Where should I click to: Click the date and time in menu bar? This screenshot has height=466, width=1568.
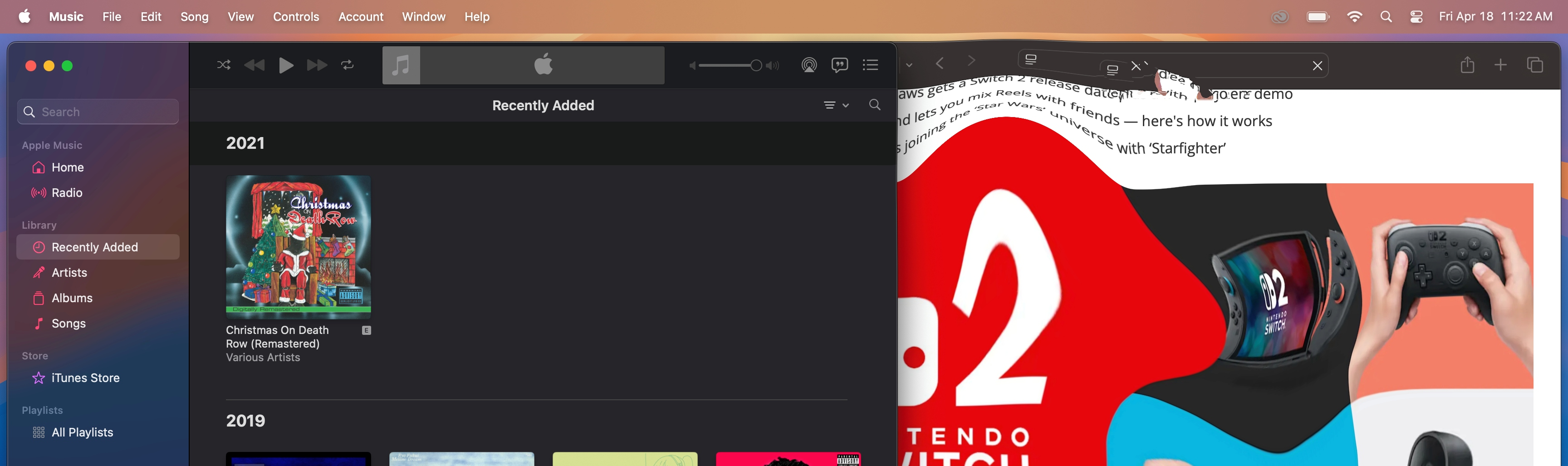pyautogui.click(x=1496, y=16)
